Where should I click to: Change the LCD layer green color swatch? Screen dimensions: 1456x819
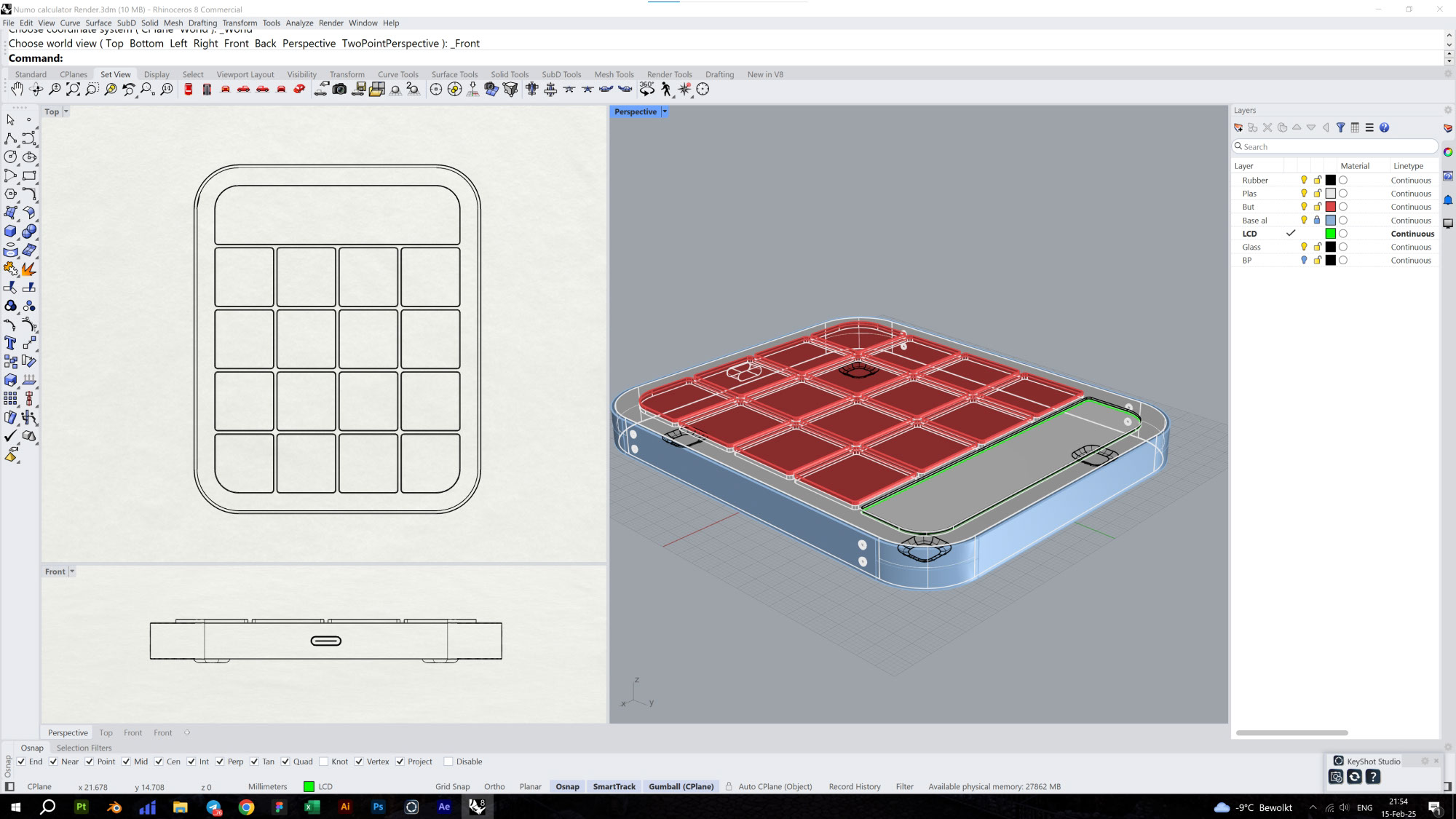pyautogui.click(x=1331, y=233)
